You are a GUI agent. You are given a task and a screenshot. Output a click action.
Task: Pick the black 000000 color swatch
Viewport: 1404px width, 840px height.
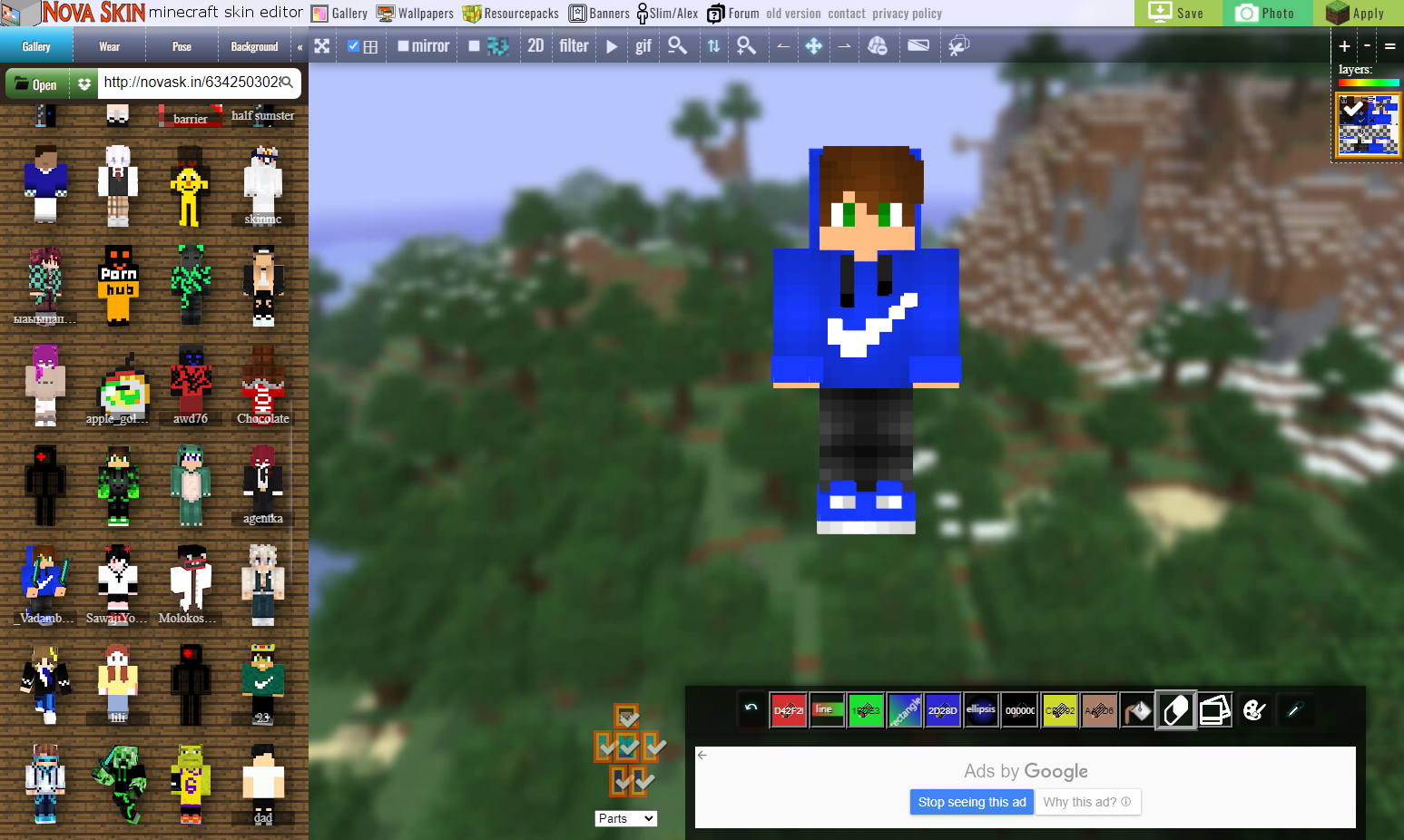tap(1020, 711)
